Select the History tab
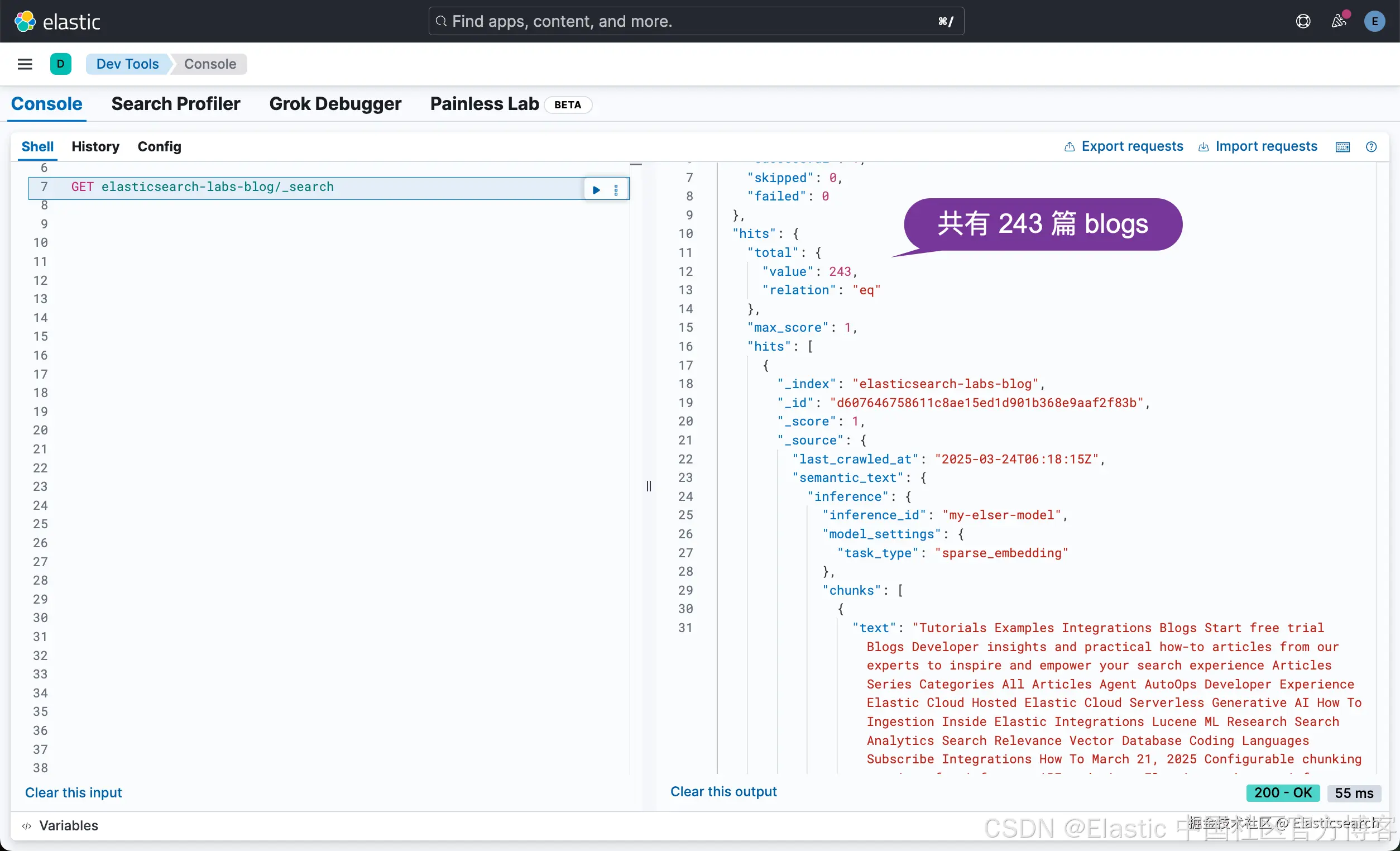Viewport: 1400px width, 851px height. (x=95, y=147)
